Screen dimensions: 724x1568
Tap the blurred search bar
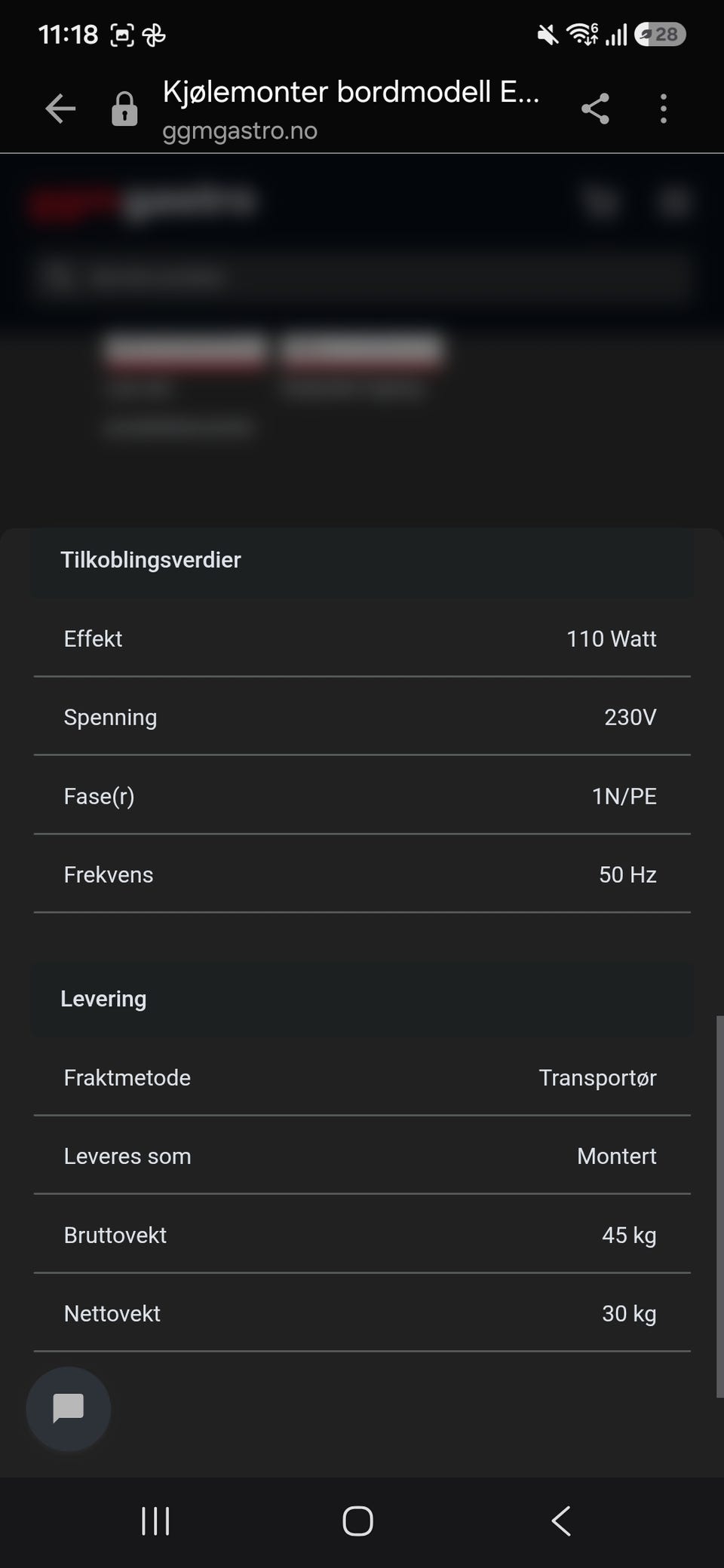[x=362, y=277]
